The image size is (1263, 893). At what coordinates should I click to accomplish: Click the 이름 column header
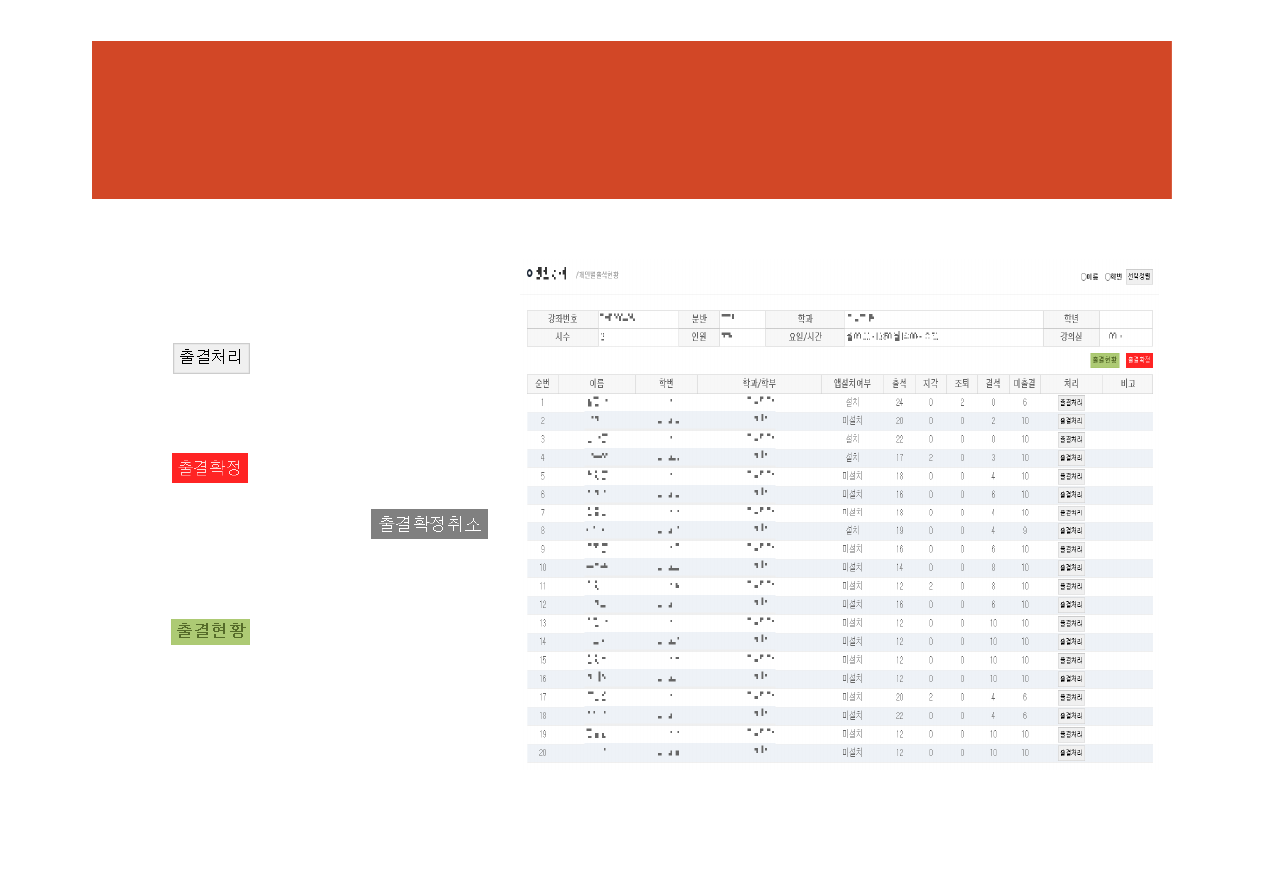pyautogui.click(x=596, y=384)
